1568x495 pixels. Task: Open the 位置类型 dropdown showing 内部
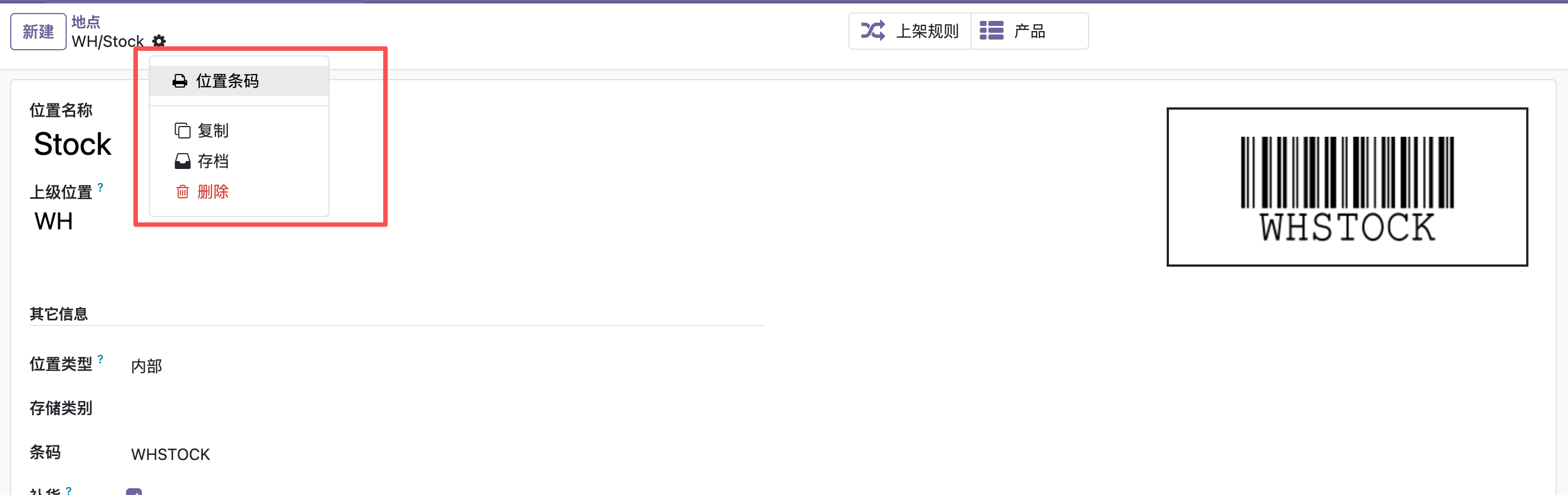(x=147, y=366)
